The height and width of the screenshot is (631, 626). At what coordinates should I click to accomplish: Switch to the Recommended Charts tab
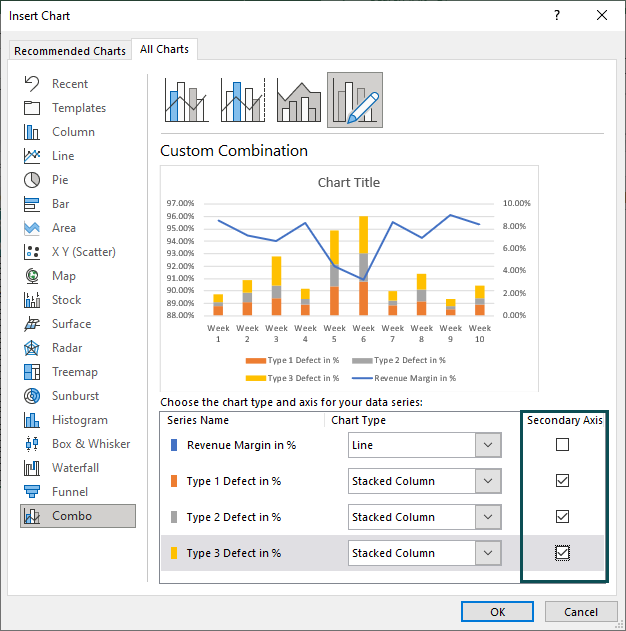(70, 51)
